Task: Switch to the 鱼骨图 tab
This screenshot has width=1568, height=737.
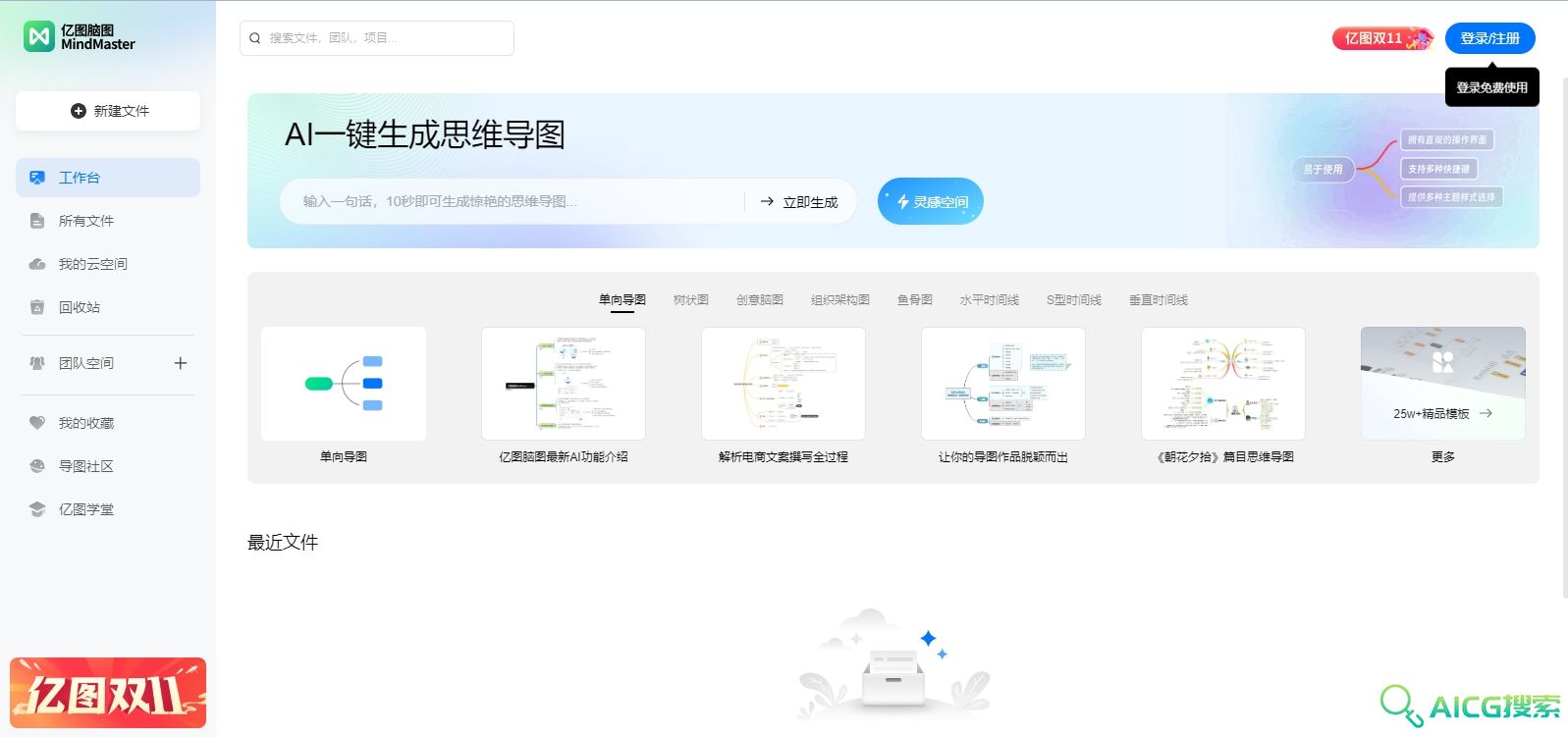Action: [x=915, y=300]
